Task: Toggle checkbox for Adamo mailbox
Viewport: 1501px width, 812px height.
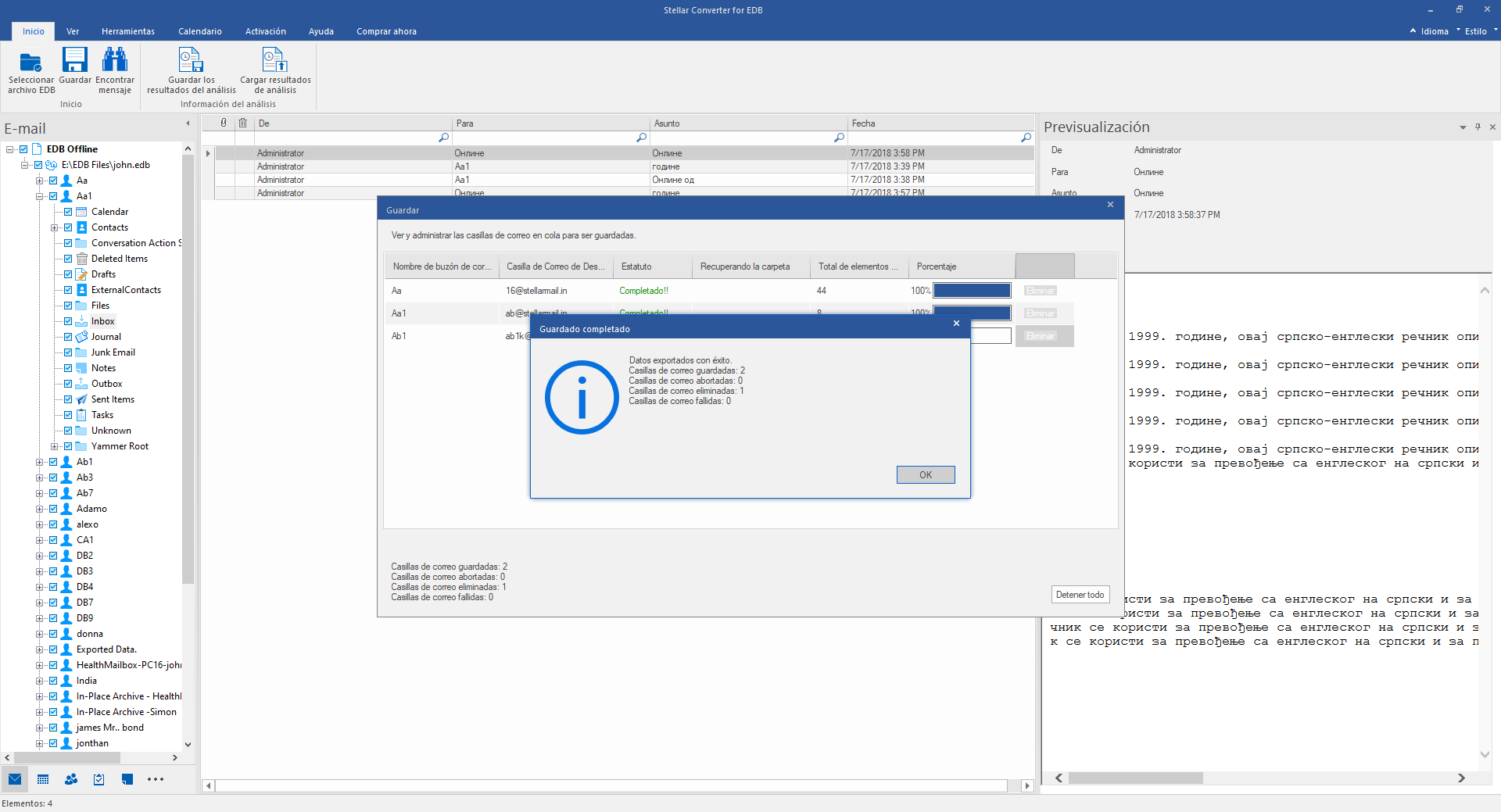Action: pos(53,509)
